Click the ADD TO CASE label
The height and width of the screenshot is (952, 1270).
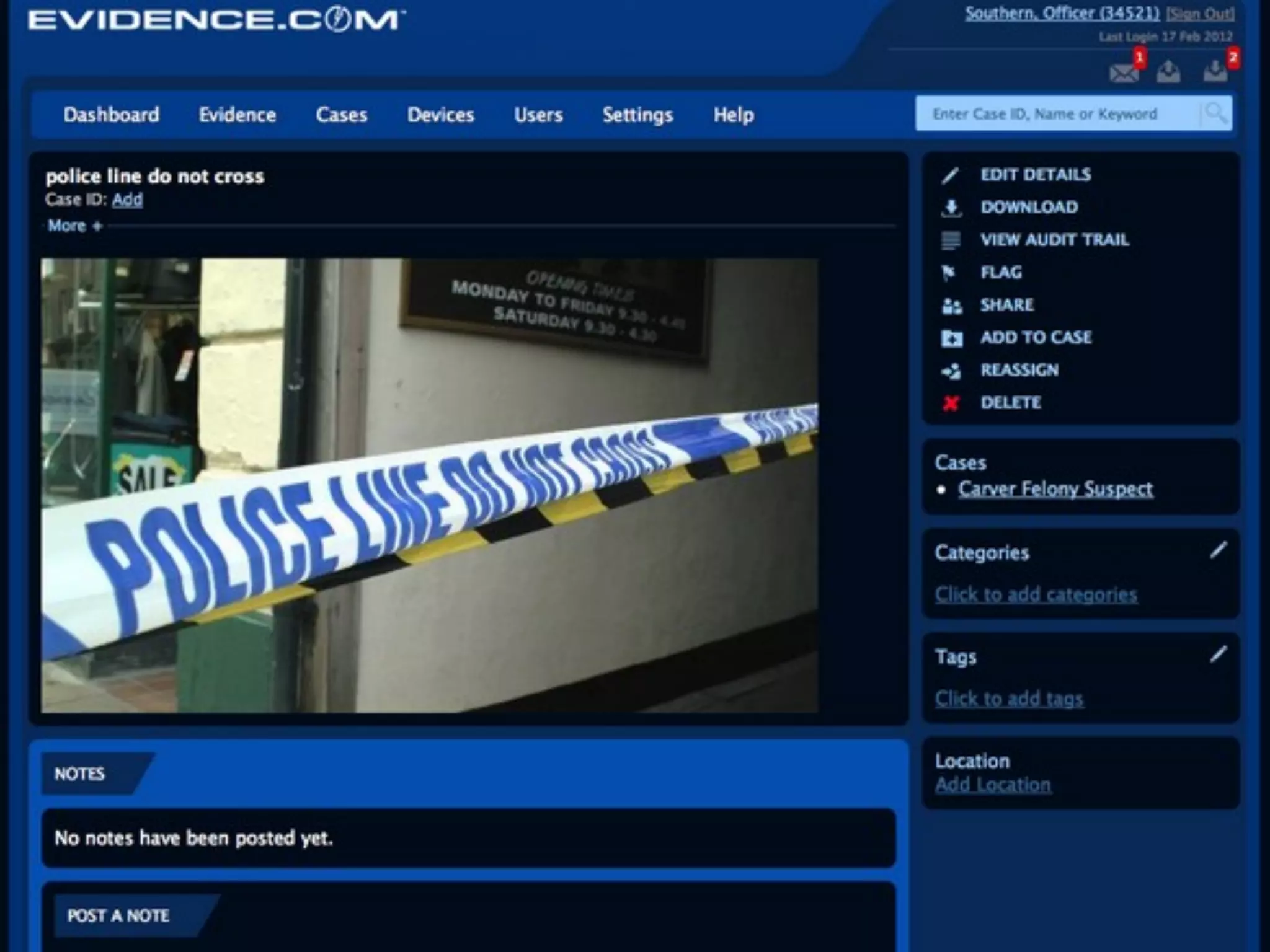click(x=1036, y=337)
